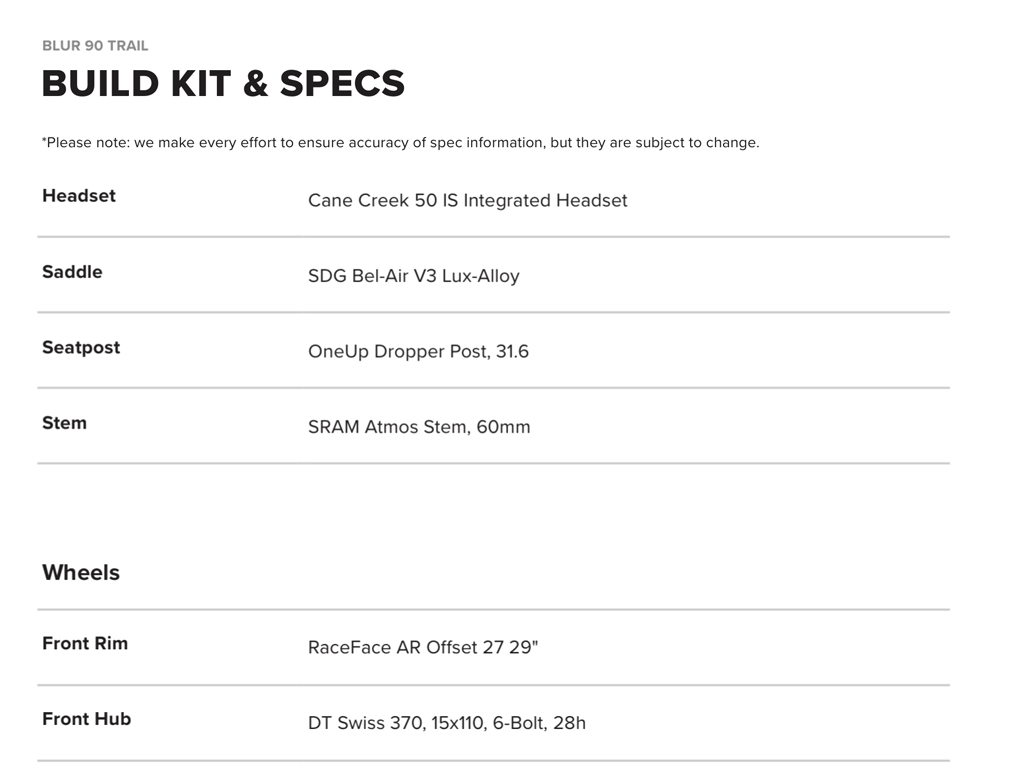Image resolution: width=1024 pixels, height=768 pixels.
Task: Select the Front Hub row label
Action: 86,719
